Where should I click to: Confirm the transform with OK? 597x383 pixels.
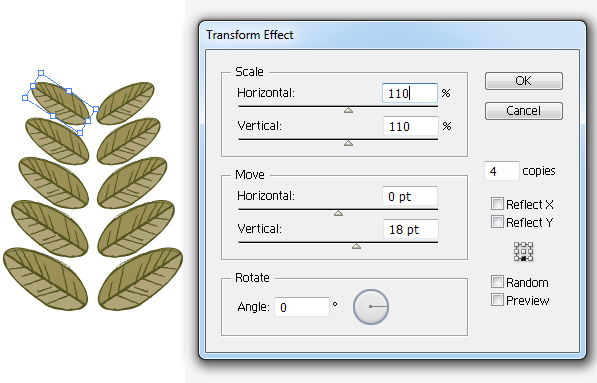pos(524,81)
